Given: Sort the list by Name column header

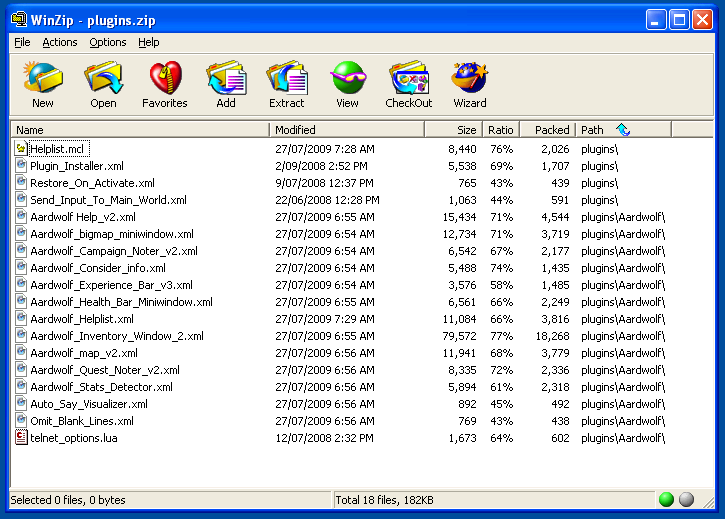Looking at the screenshot, I should click(140, 130).
